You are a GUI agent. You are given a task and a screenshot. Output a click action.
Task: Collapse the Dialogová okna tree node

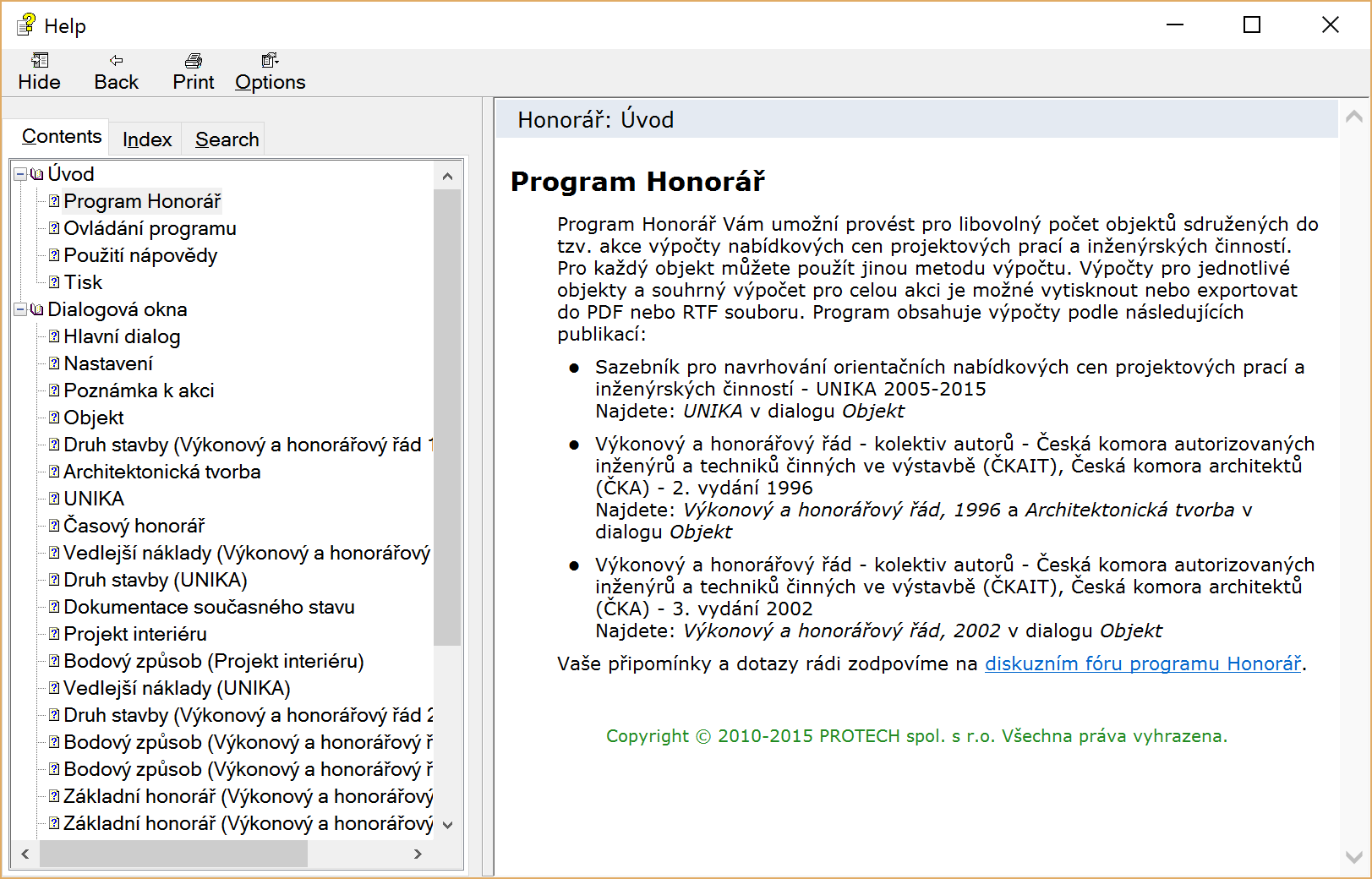pyautogui.click(x=20, y=309)
